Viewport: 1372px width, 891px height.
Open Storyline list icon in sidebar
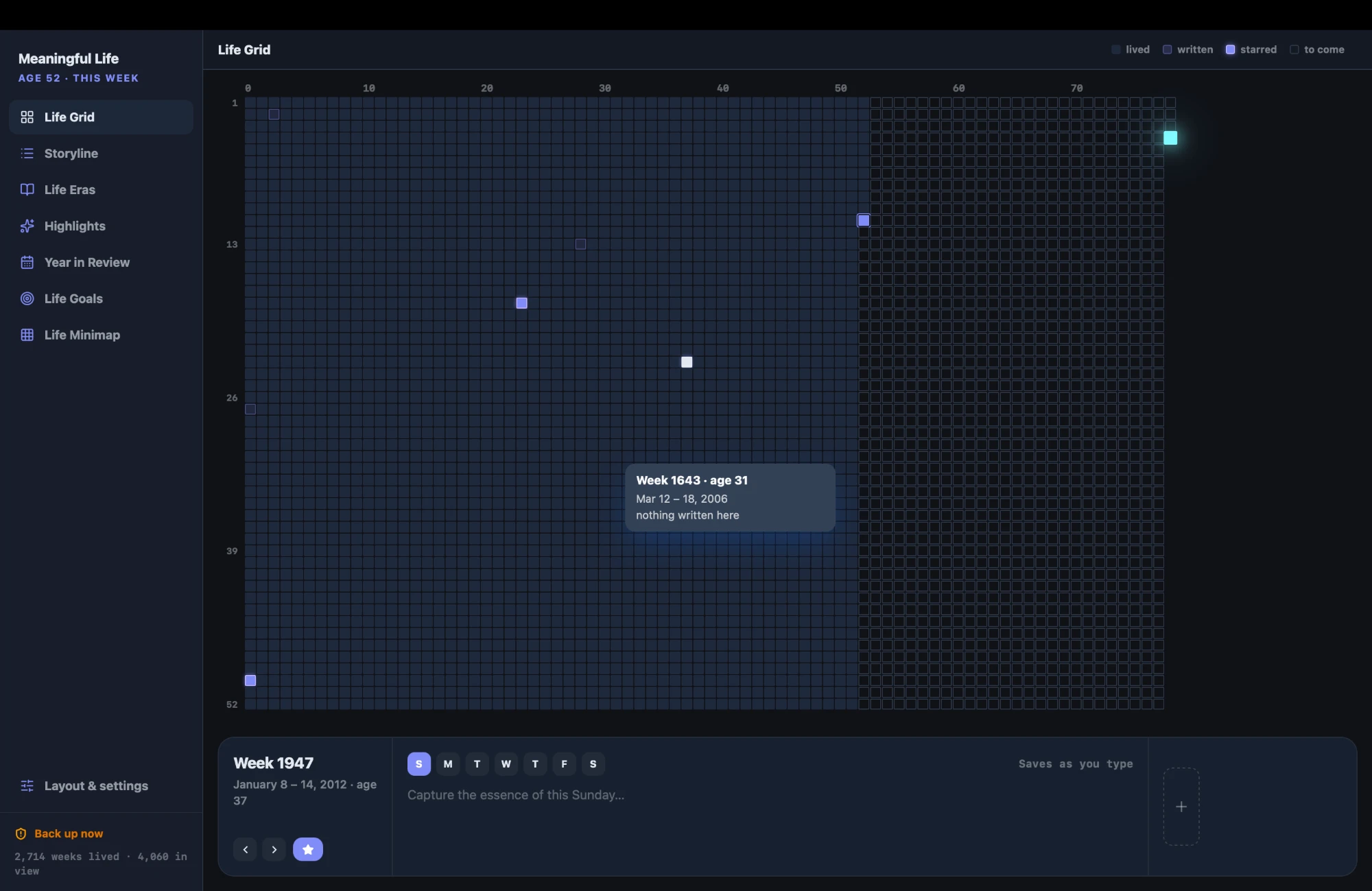[27, 154]
